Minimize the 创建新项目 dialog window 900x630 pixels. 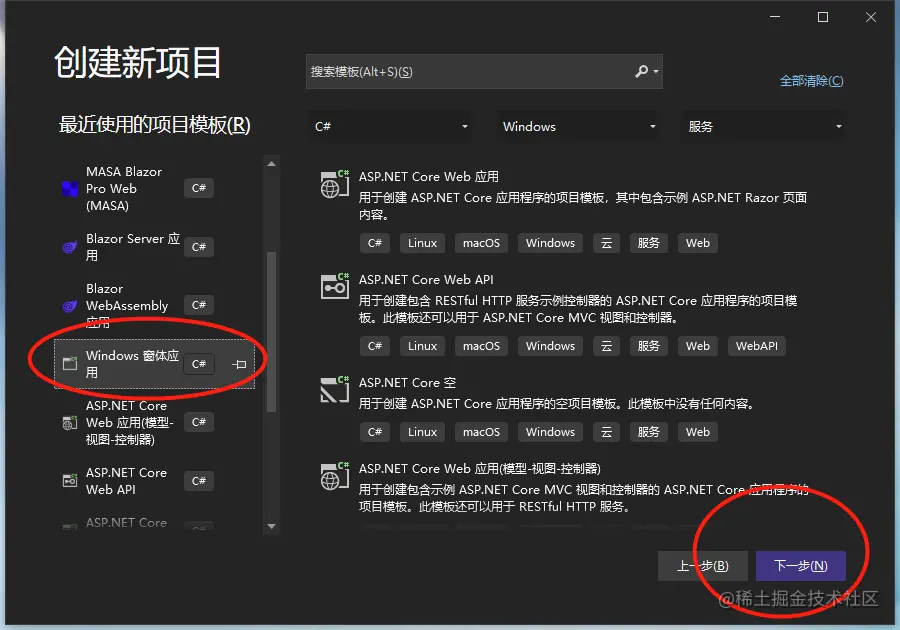pos(775,17)
